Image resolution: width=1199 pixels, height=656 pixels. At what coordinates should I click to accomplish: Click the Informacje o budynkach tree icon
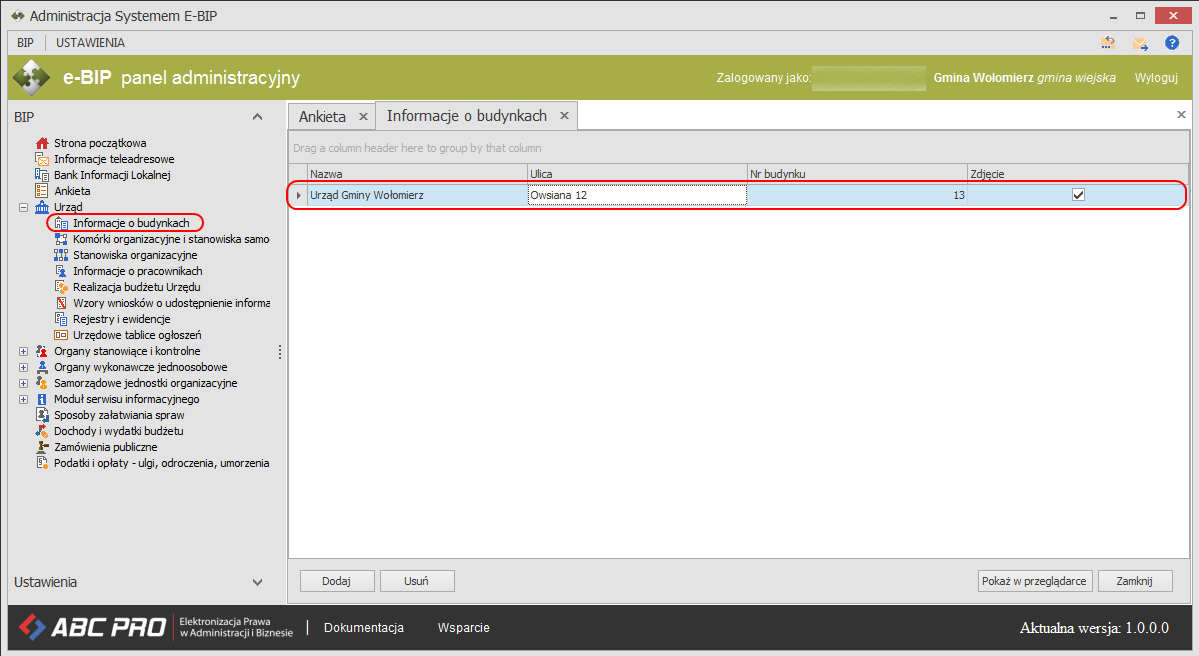61,223
